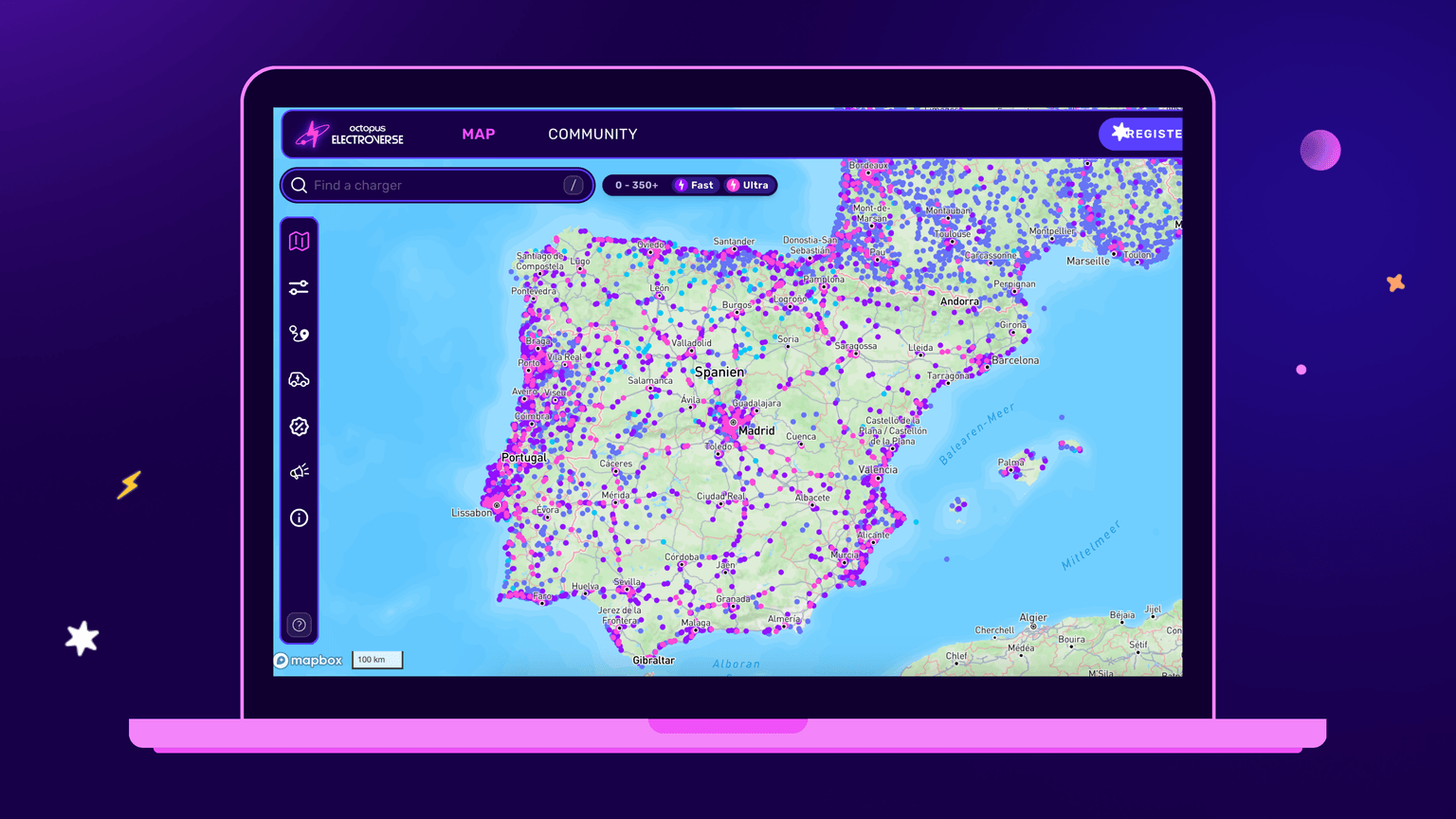The width and height of the screenshot is (1456, 819).
Task: Select the MAP tab
Action: (x=479, y=134)
